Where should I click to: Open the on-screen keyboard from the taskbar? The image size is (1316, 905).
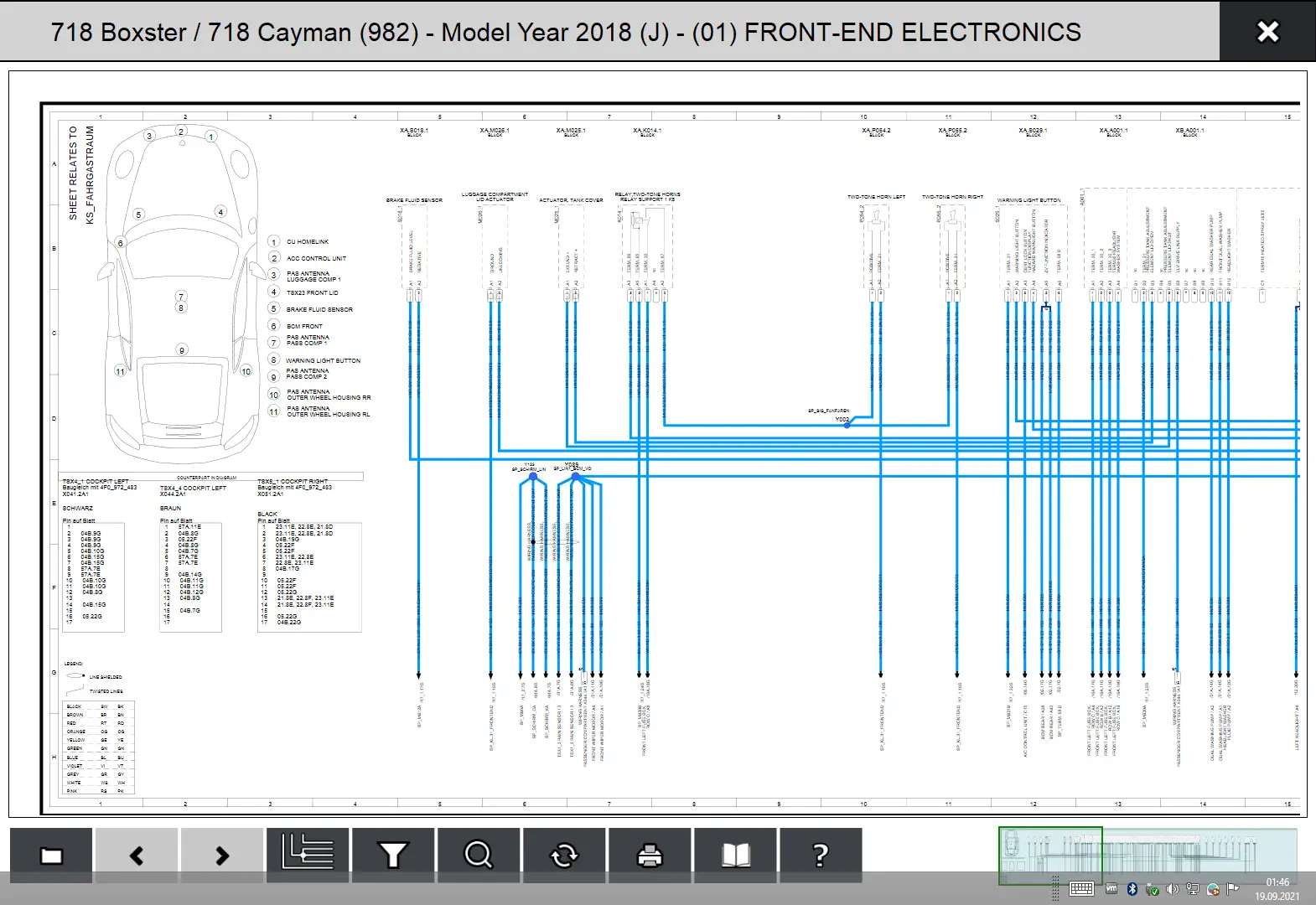pos(1081,889)
